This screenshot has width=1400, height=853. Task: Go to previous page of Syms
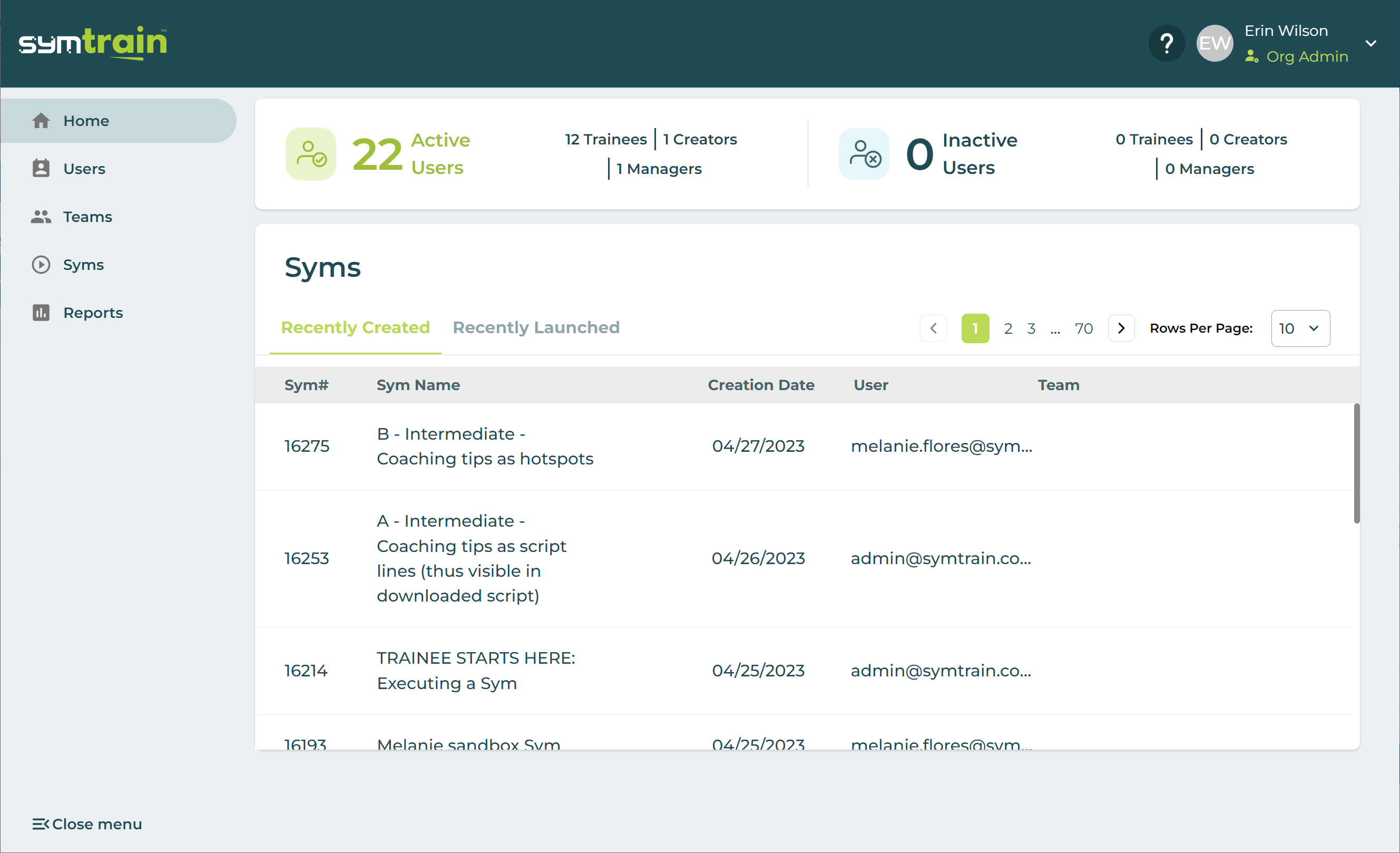[933, 328]
